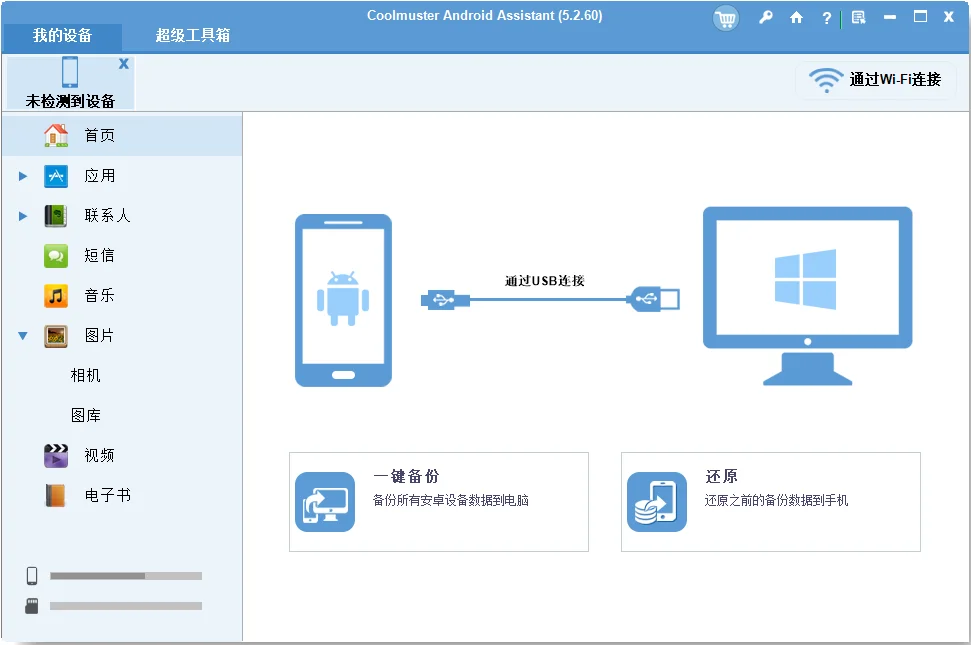Viewport: 971px width, 645px height.
Task: Select the 未检测到设备 device tab
Action: 70,82
